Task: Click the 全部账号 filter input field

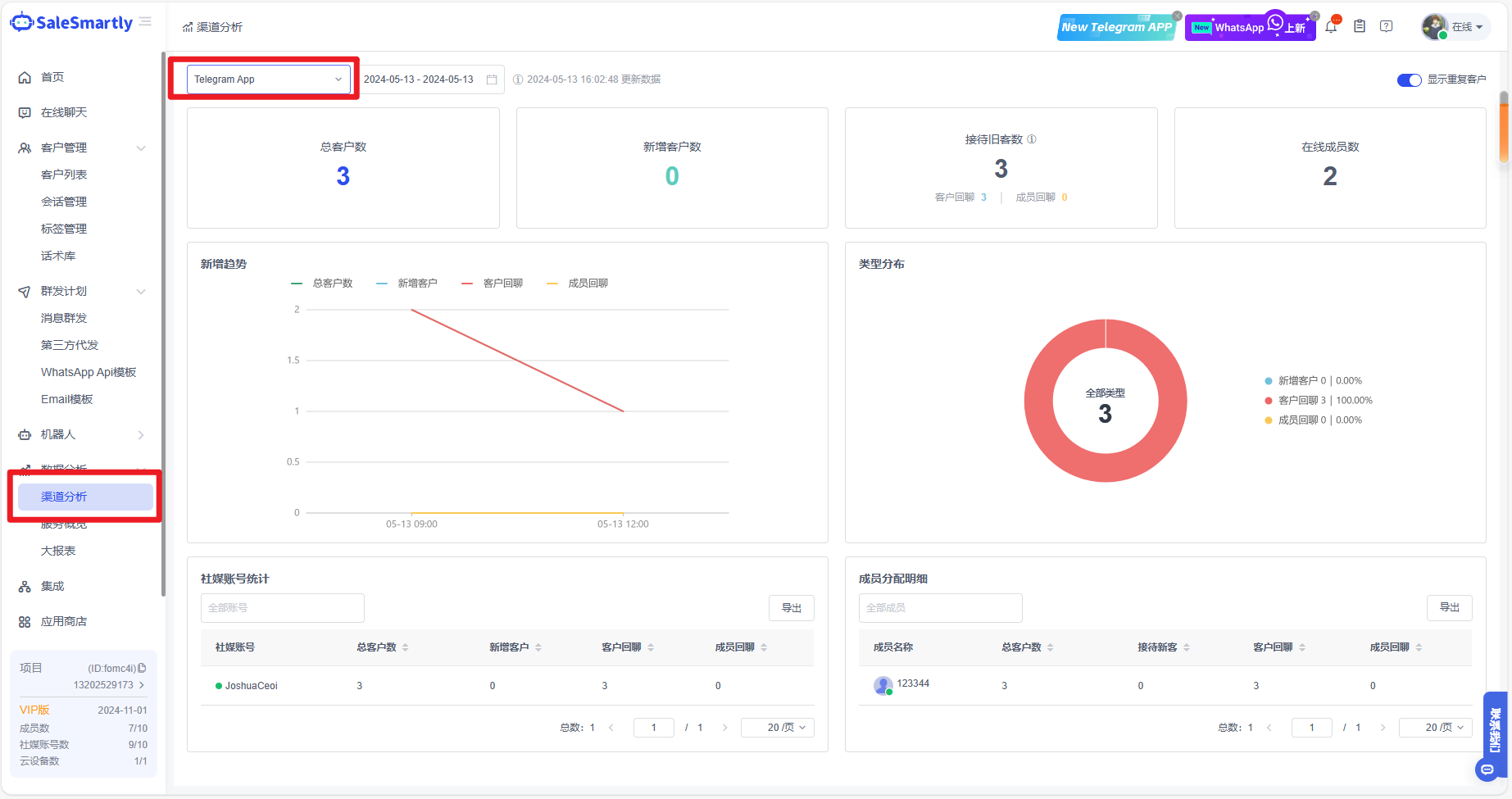Action: [282, 608]
